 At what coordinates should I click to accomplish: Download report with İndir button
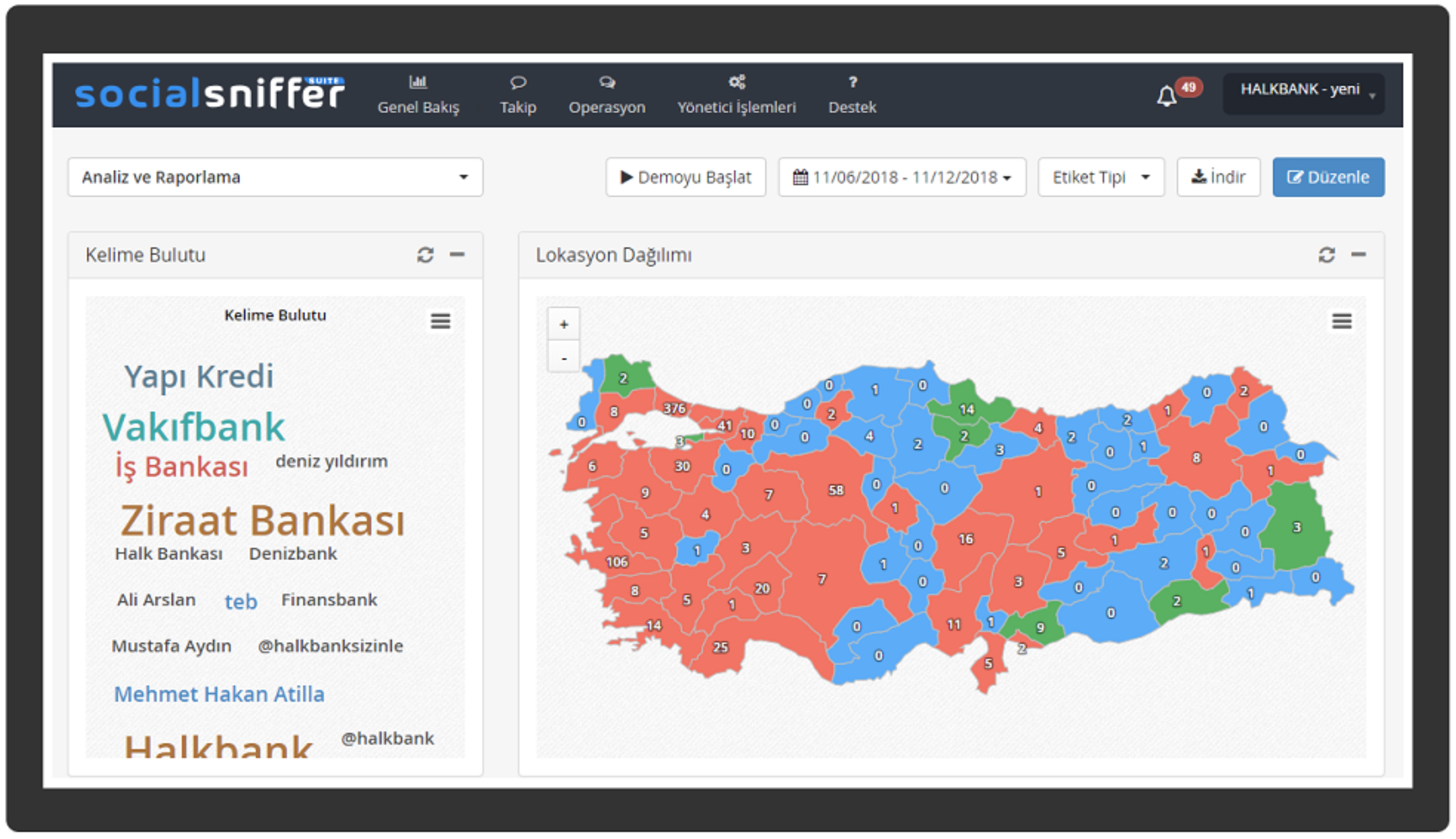point(1218,177)
